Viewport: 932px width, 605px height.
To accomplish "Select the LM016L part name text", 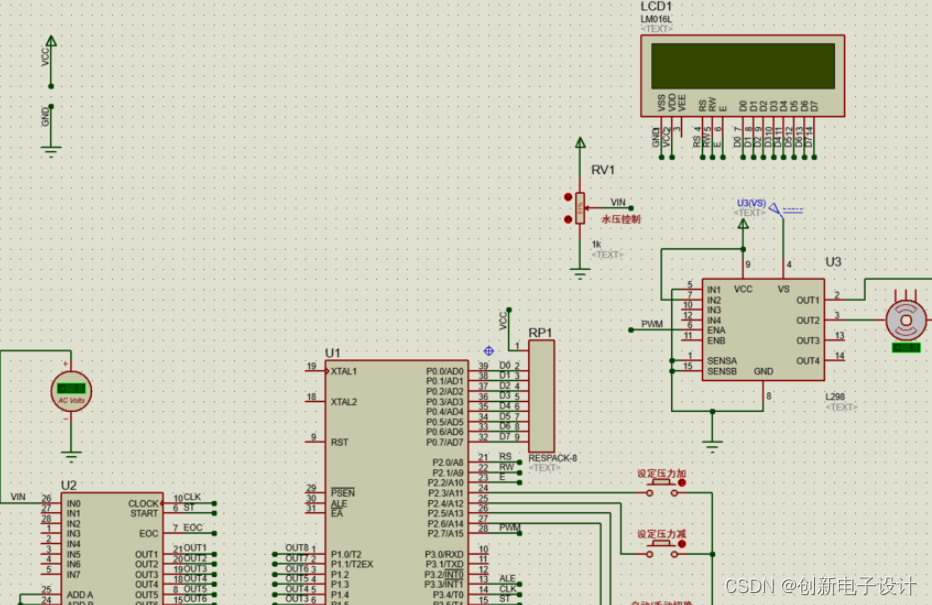I will click(x=656, y=19).
